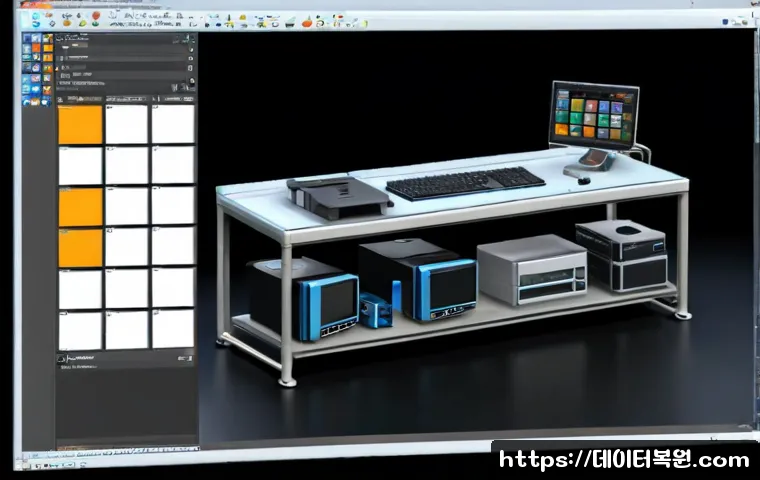
Task: Select the silver server box on lower shelf
Action: [x=532, y=269]
